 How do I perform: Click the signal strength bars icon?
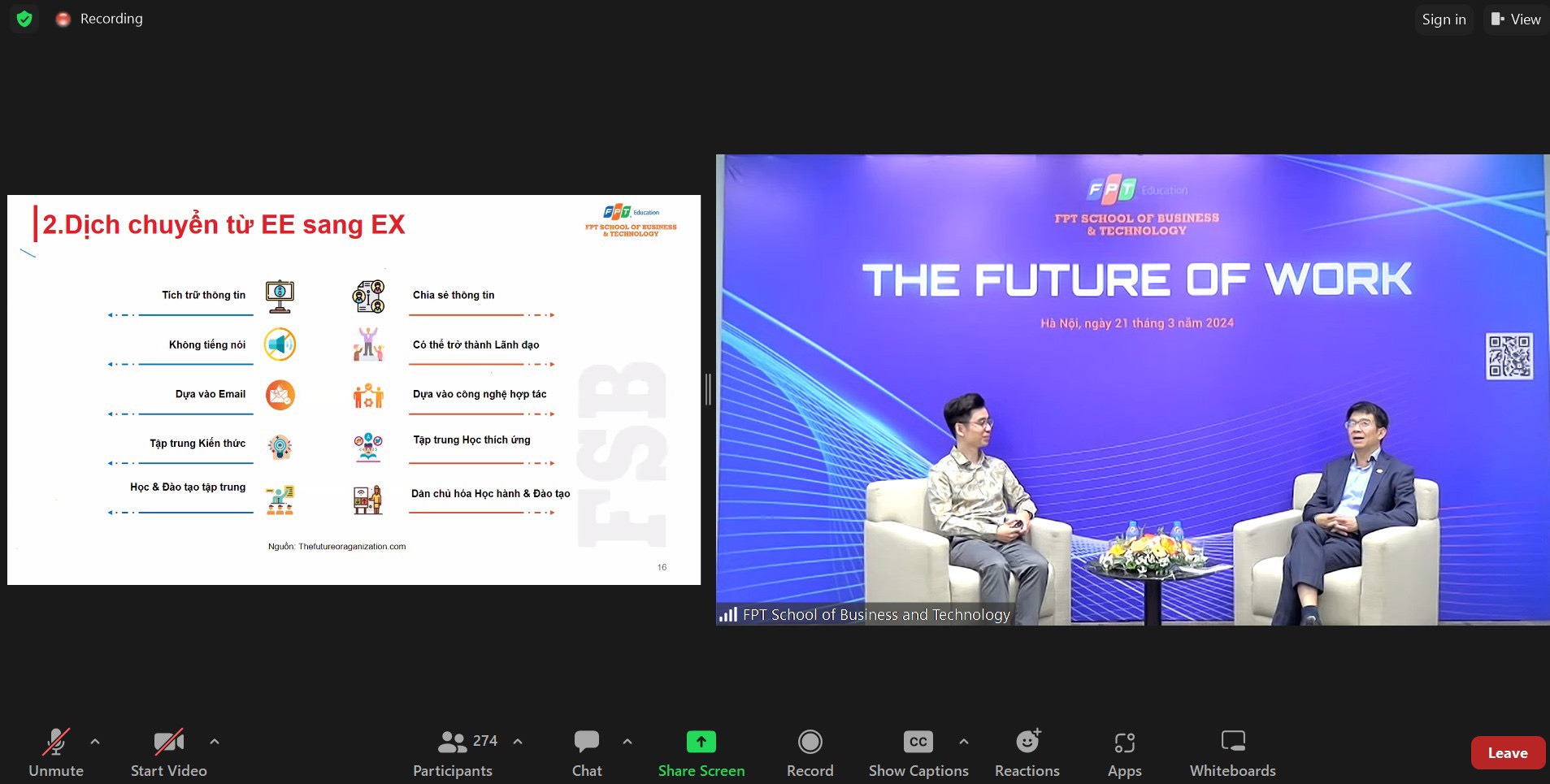(x=728, y=615)
